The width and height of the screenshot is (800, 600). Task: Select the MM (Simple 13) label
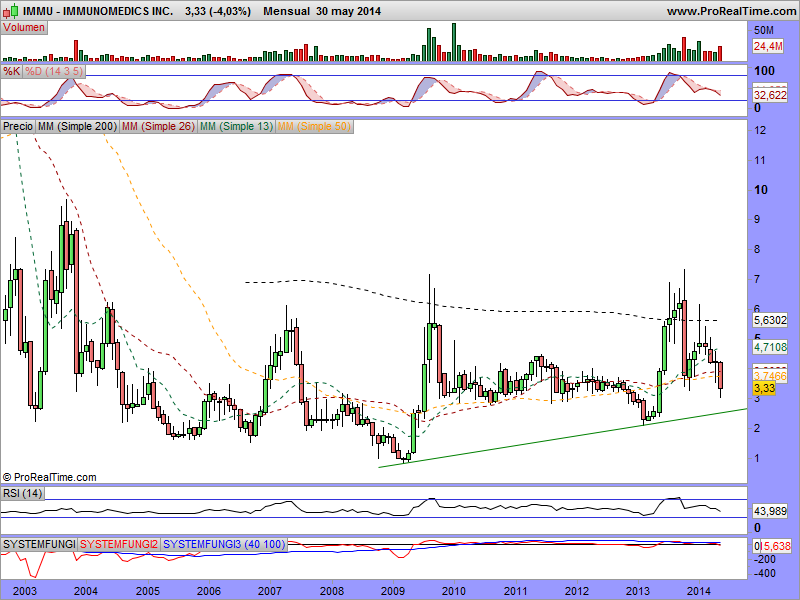236,126
